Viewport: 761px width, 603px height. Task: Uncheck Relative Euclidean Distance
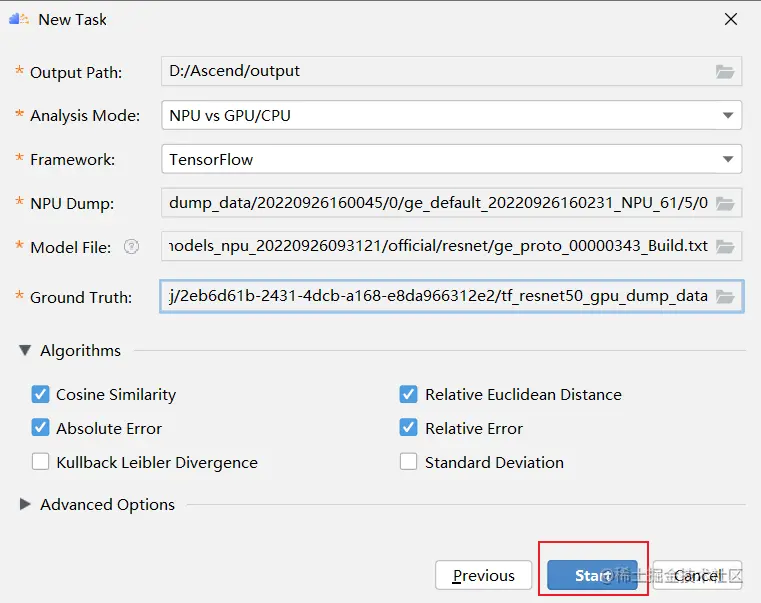click(x=409, y=394)
